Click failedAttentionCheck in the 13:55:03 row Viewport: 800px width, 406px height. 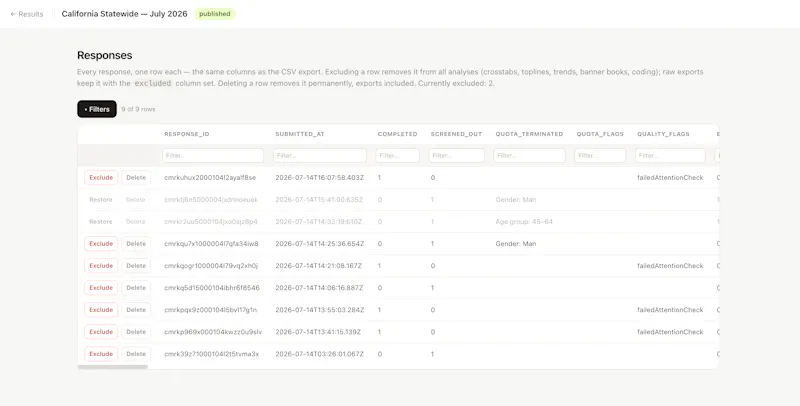pyautogui.click(x=670, y=310)
